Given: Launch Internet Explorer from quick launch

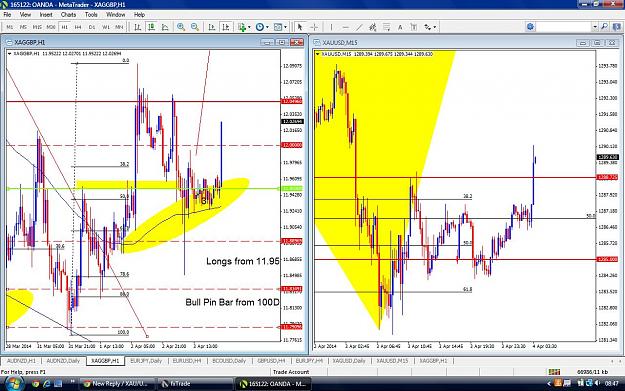Looking at the screenshot, I should coord(47,384).
